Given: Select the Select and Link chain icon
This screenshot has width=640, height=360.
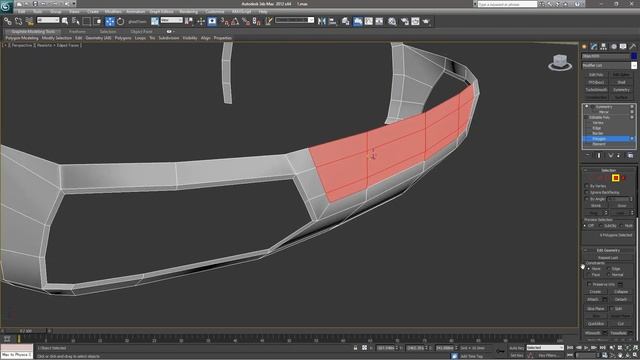Looking at the screenshot, I should pos(8,21).
